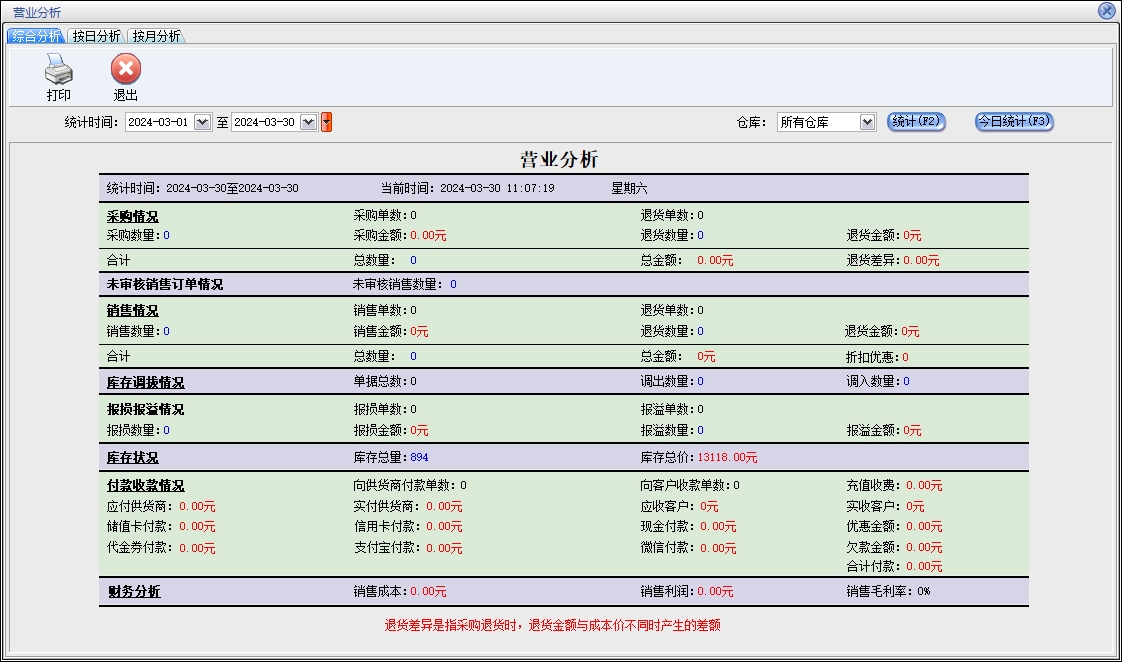Click the 库存状况 underlined heading
The image size is (1122, 662).
(x=133, y=458)
